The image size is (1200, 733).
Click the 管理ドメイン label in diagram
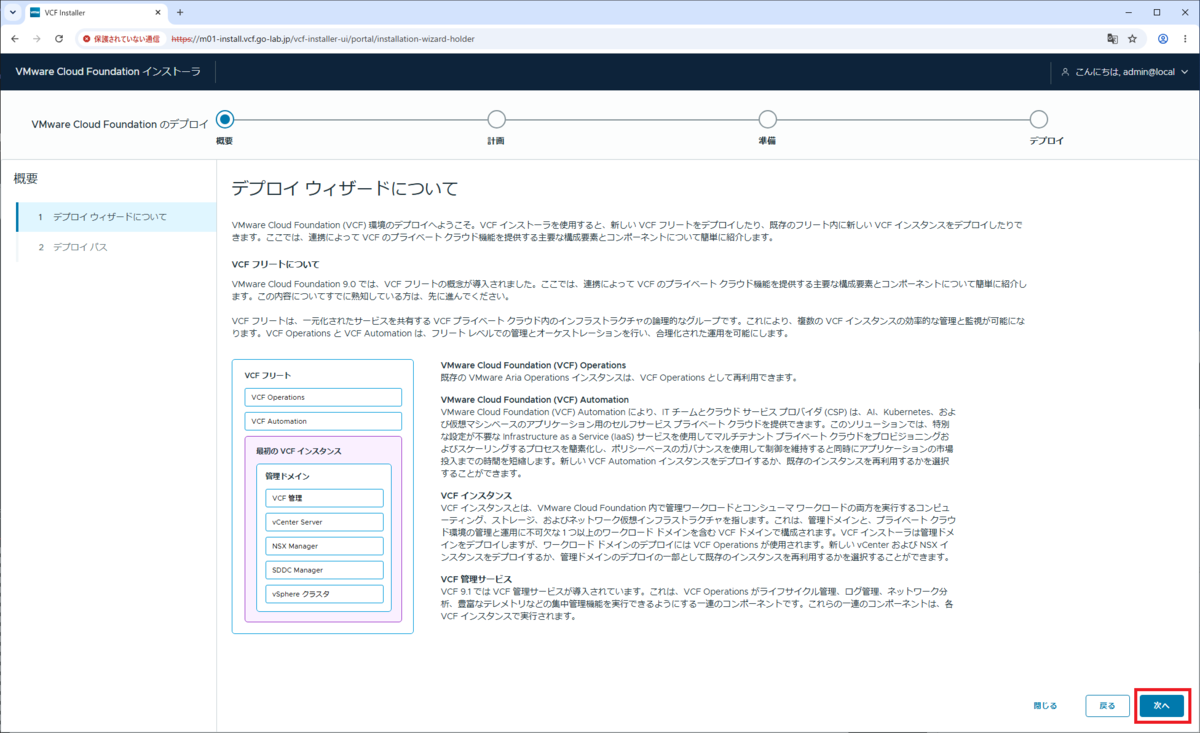pyautogui.click(x=285, y=477)
